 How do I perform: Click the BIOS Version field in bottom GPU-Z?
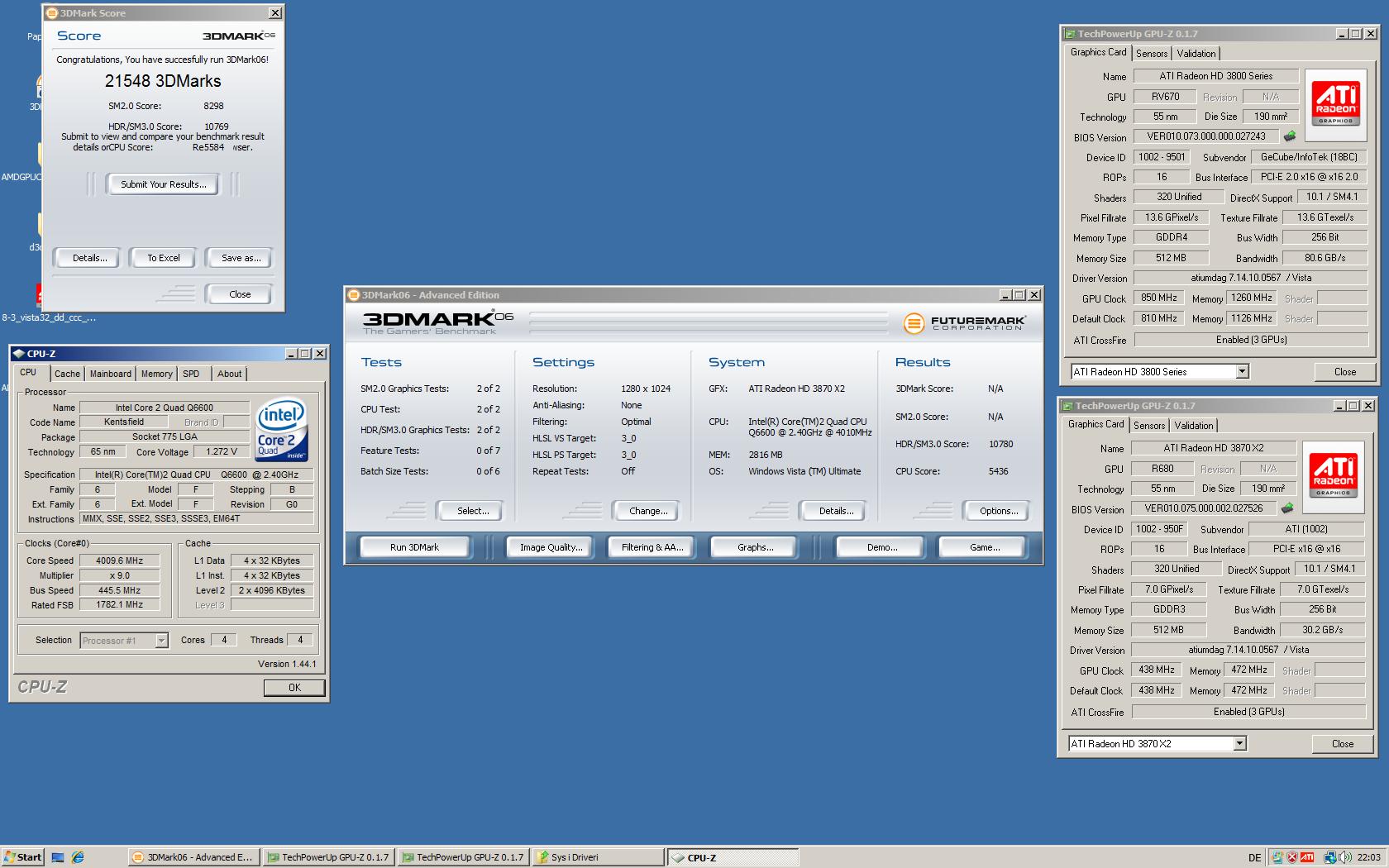pos(1204,508)
